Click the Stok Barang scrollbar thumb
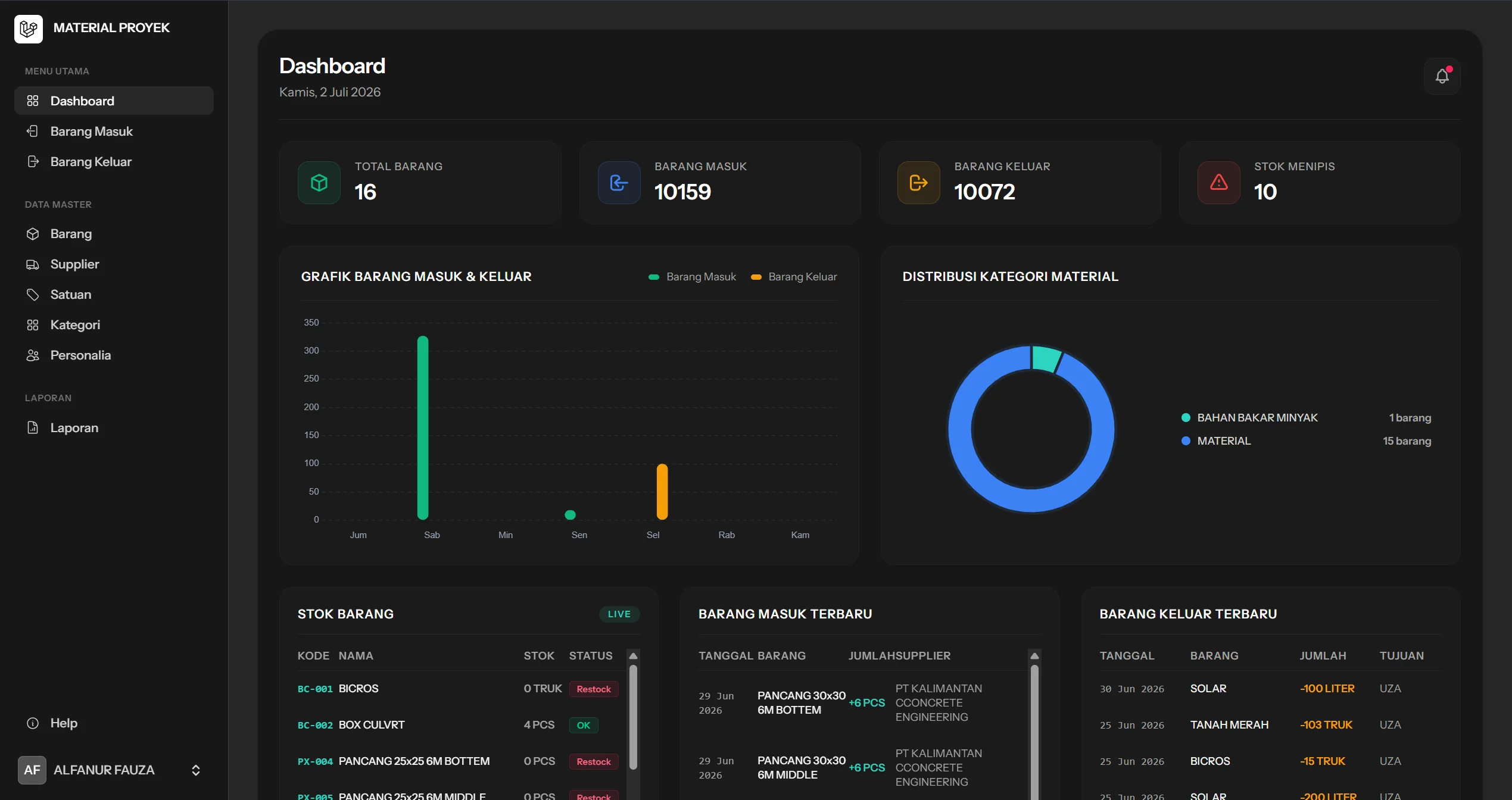 click(x=634, y=717)
